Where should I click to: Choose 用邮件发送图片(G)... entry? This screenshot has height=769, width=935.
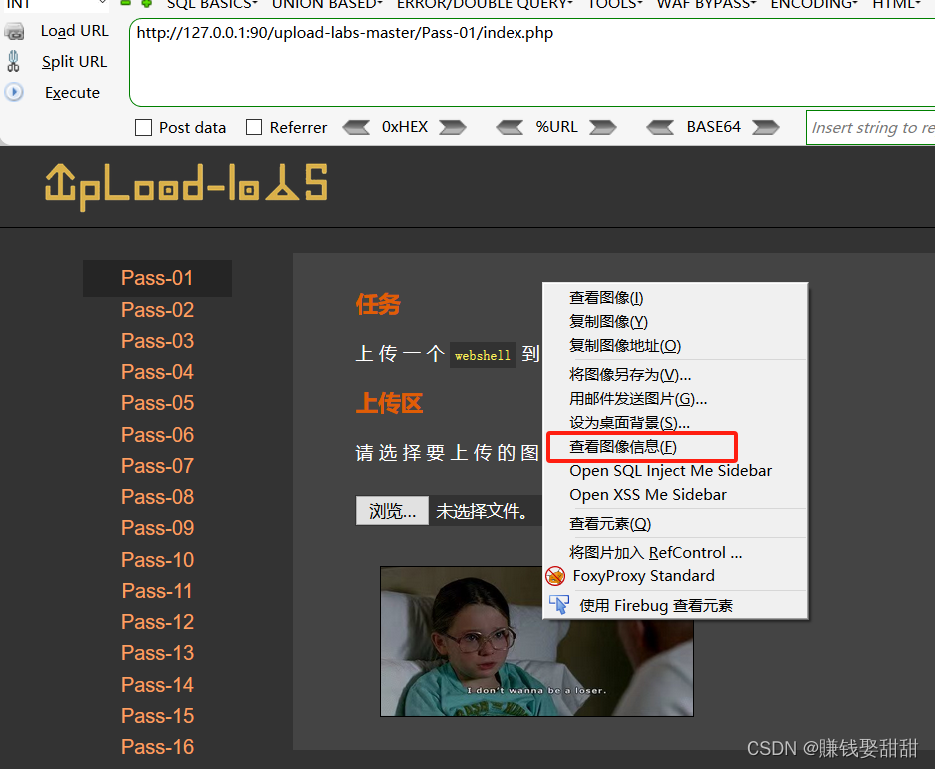pyautogui.click(x=675, y=398)
